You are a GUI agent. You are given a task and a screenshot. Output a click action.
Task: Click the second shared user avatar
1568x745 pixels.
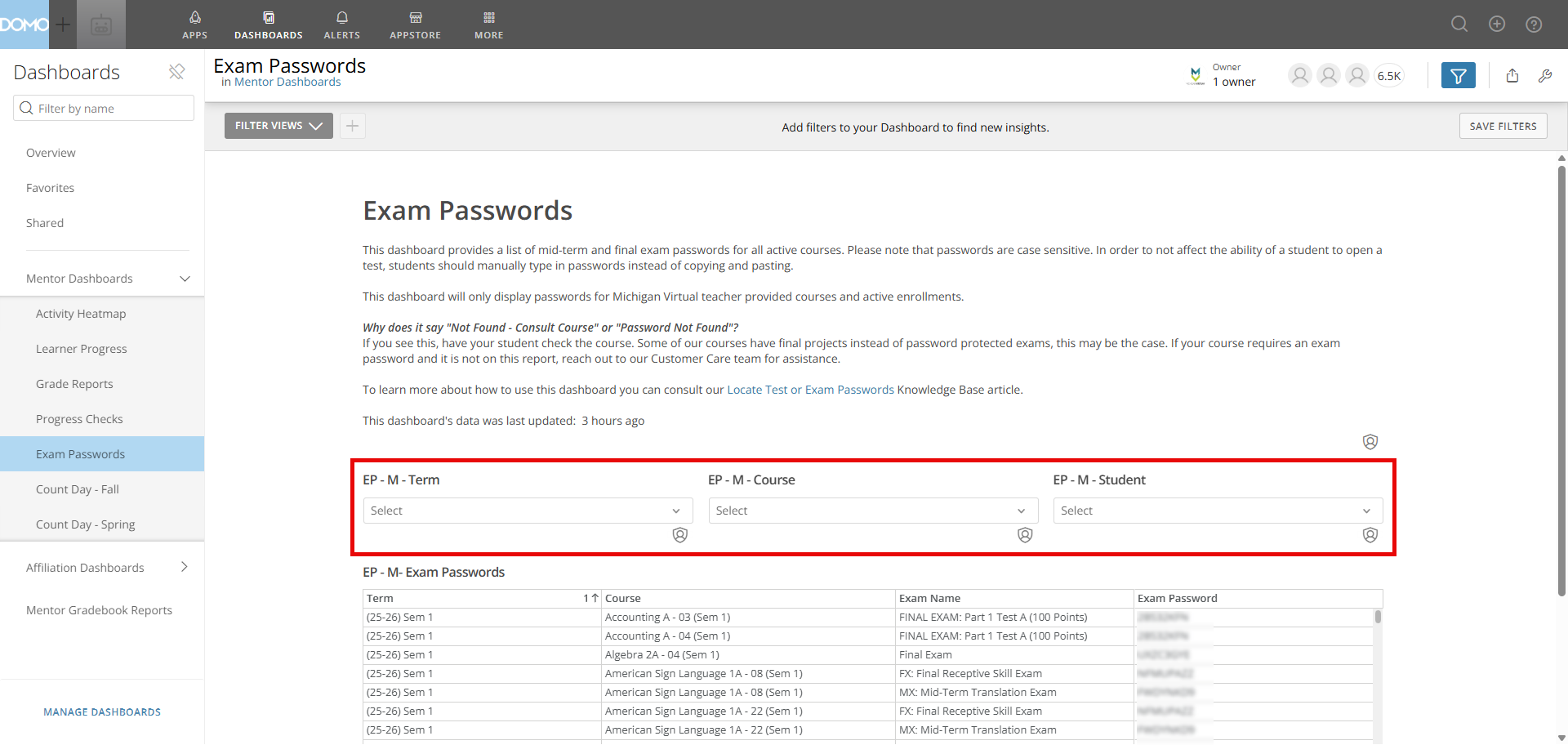click(1329, 76)
